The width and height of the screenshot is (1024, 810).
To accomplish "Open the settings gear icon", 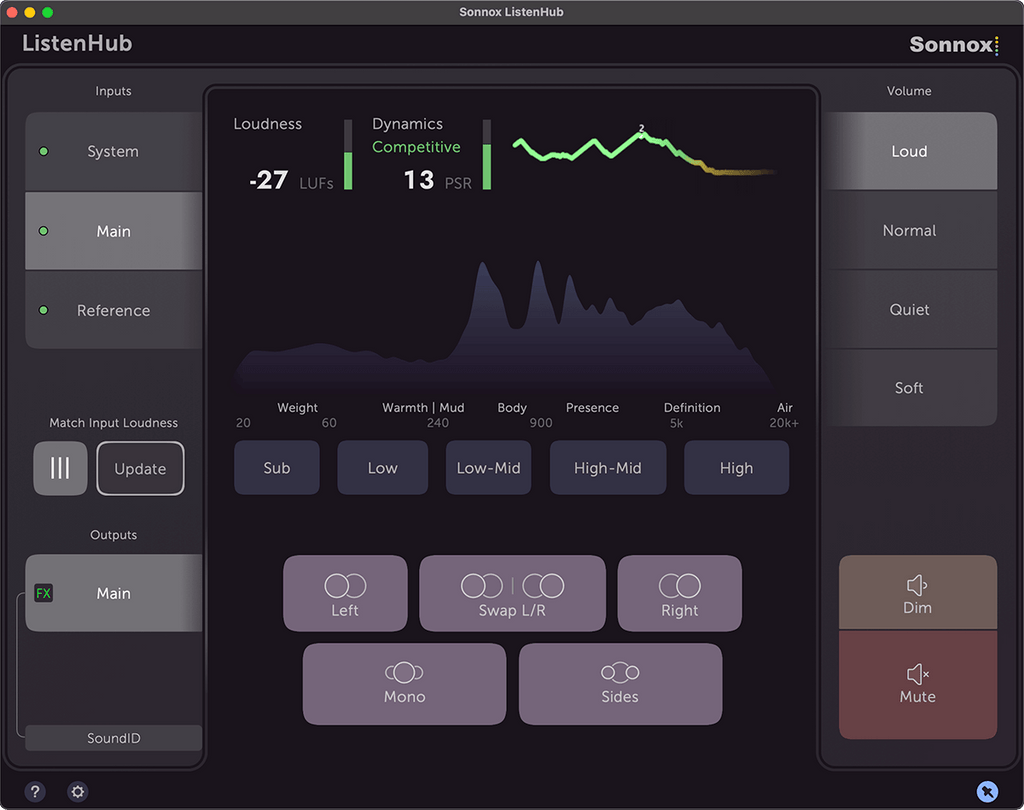I will 78,792.
